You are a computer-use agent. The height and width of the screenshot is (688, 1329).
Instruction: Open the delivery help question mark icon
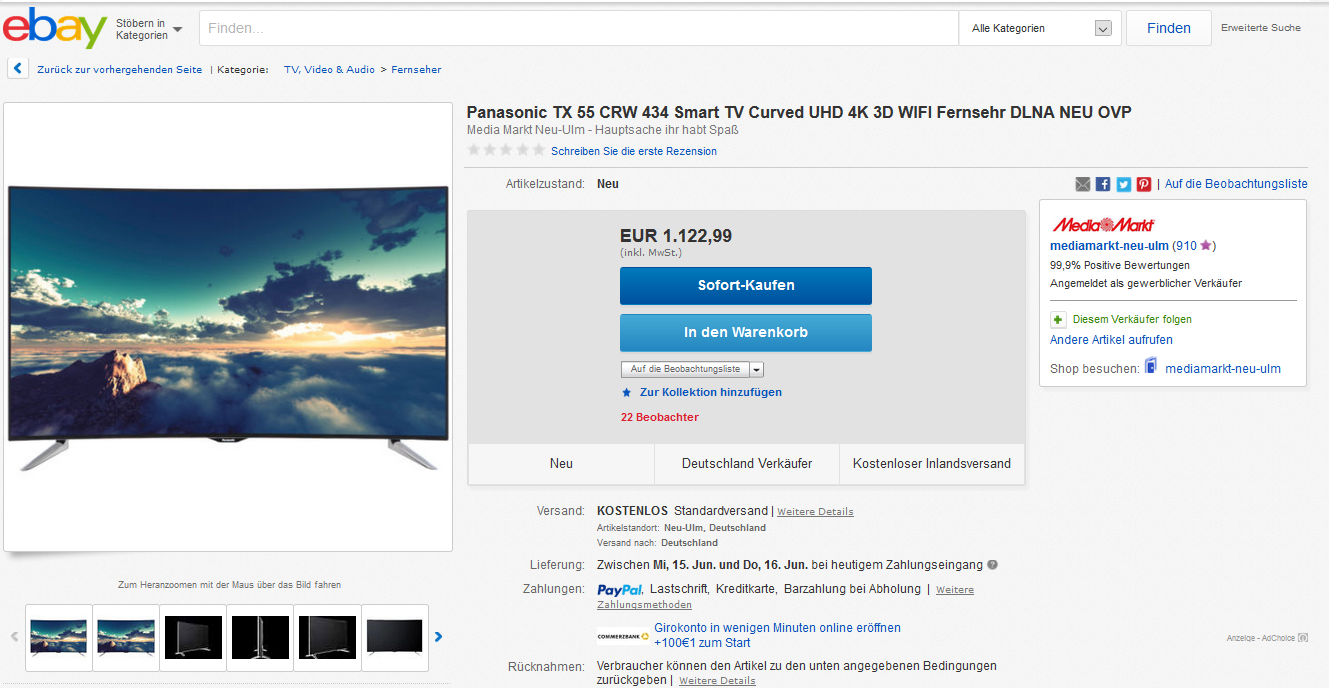point(992,565)
